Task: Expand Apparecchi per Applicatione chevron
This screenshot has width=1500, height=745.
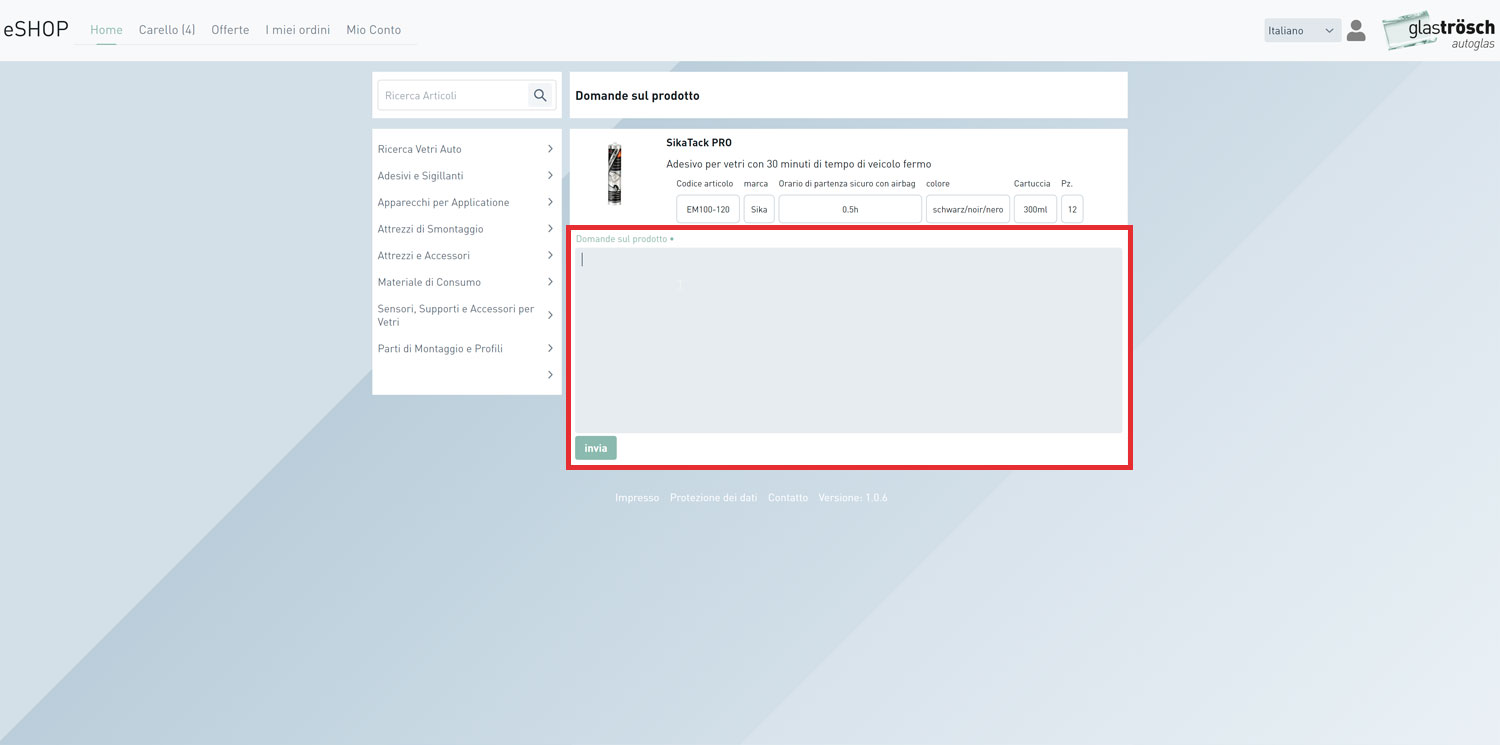Action: (550, 202)
